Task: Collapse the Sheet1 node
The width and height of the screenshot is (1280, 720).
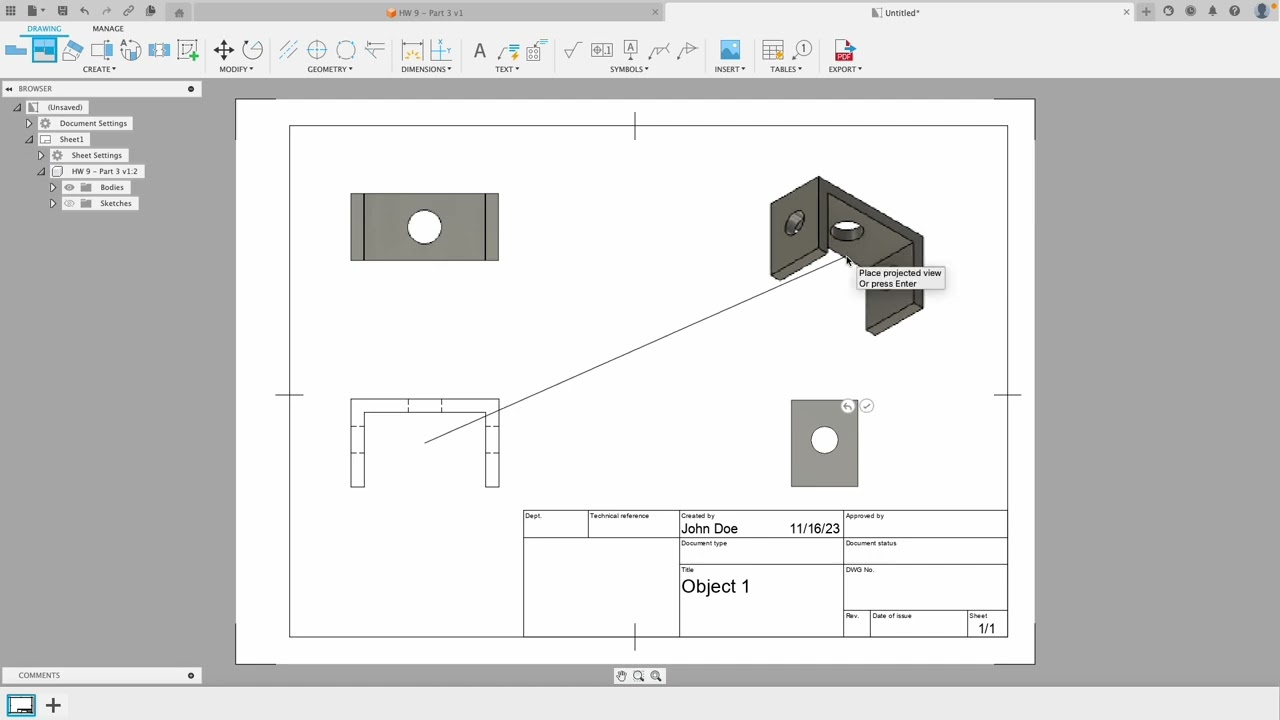Action: pyautogui.click(x=29, y=139)
